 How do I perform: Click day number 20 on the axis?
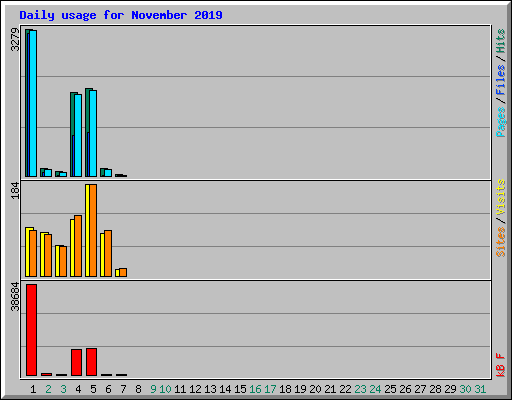pyautogui.click(x=315, y=389)
